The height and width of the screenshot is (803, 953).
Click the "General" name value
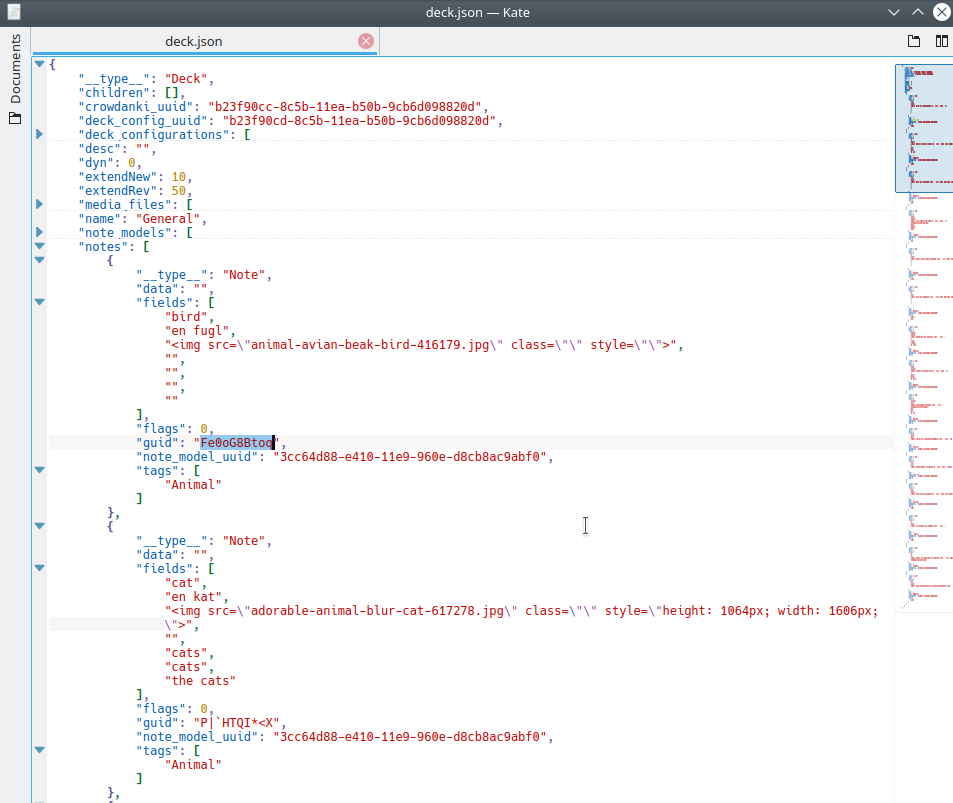(x=168, y=219)
